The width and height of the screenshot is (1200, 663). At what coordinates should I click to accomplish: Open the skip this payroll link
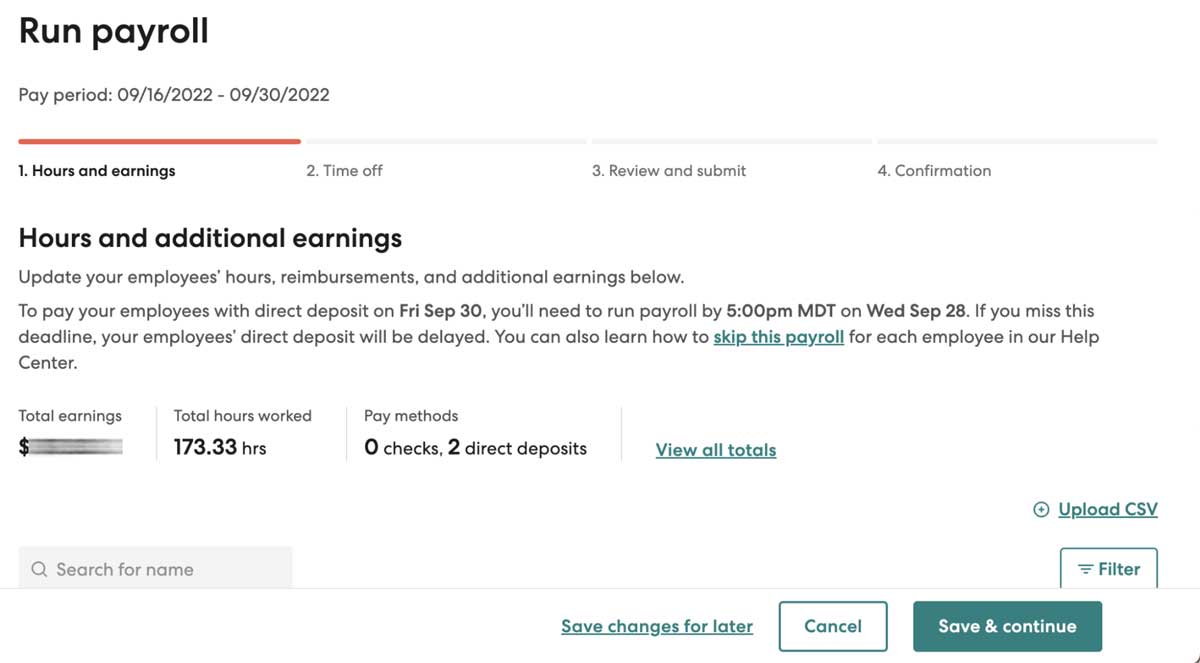coord(778,337)
